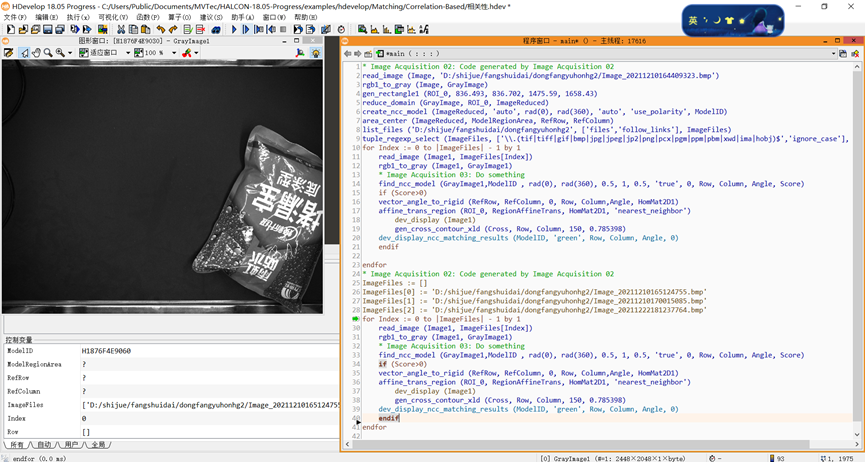Switch to the 自动 variables tab
Image resolution: width=865 pixels, height=462 pixels.
(44, 445)
